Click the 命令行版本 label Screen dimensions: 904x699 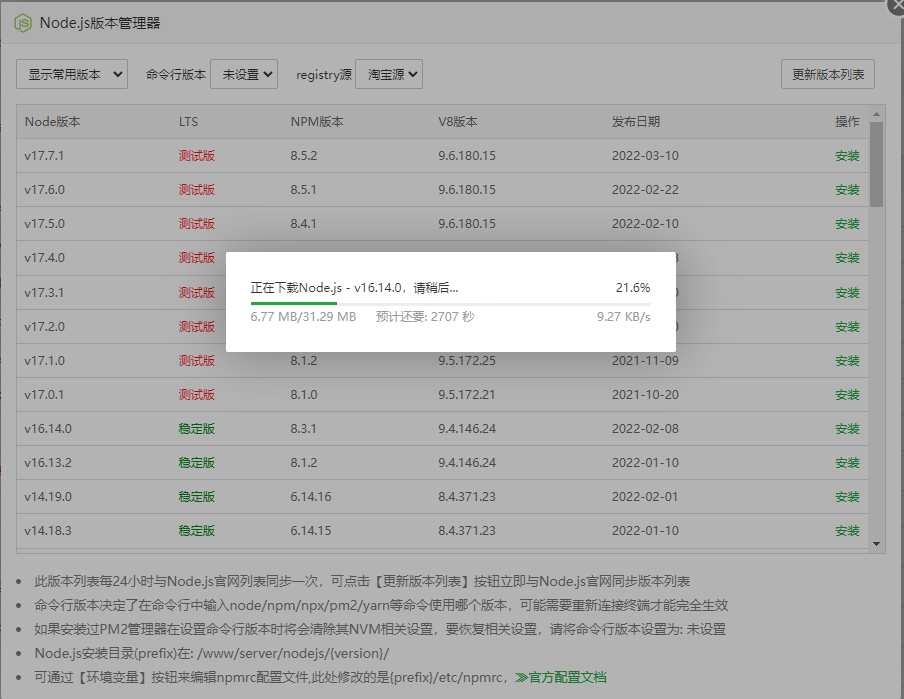[176, 74]
